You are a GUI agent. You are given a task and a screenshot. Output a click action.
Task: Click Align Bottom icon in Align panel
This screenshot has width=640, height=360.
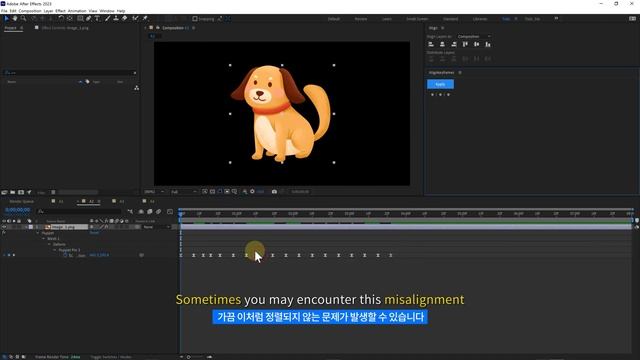(488, 44)
